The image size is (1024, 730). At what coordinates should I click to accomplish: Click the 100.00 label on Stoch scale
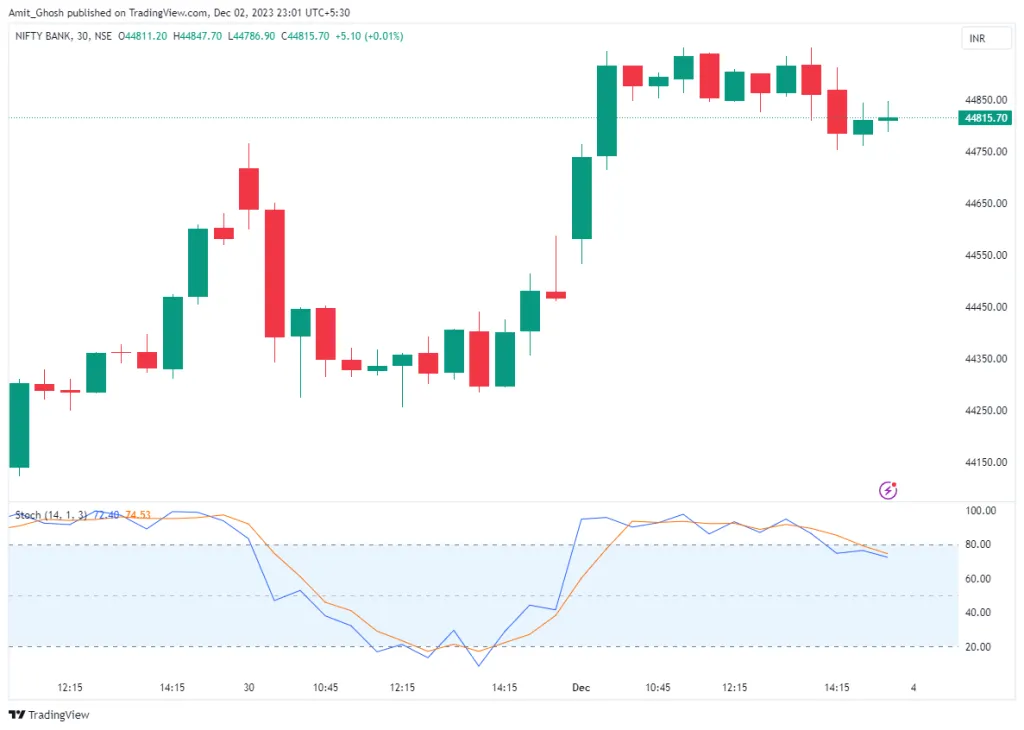point(981,511)
